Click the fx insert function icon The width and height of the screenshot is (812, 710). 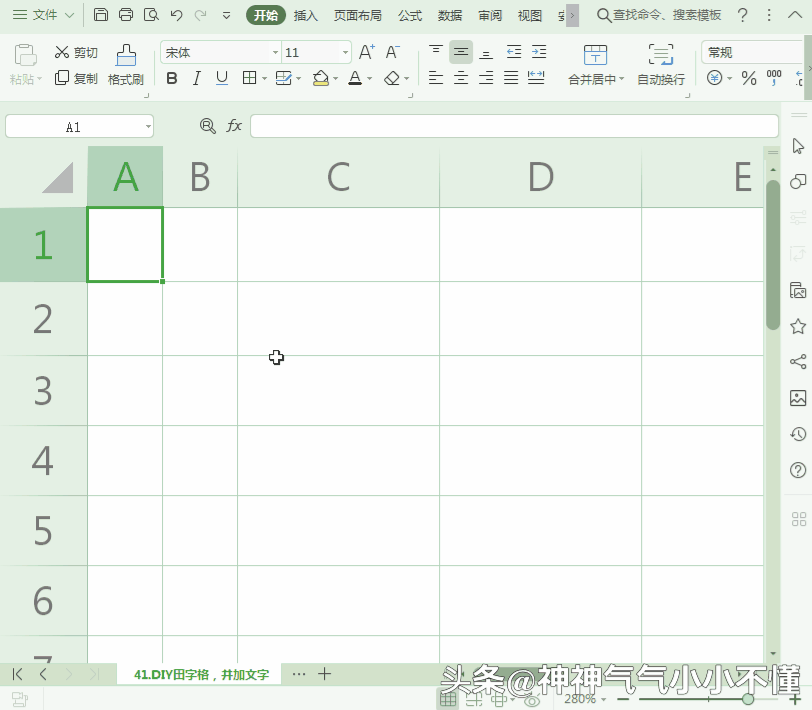pos(234,126)
